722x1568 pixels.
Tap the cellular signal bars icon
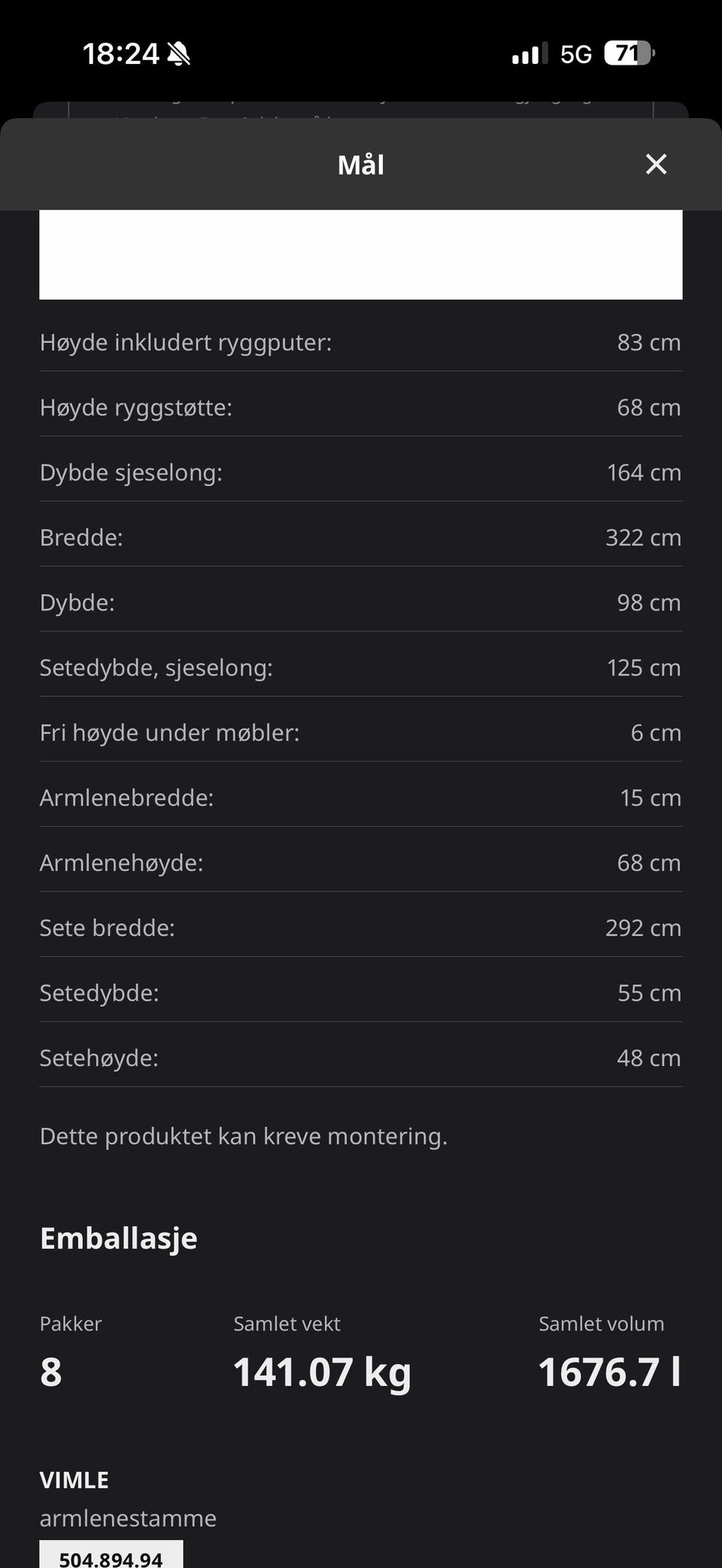[530, 54]
